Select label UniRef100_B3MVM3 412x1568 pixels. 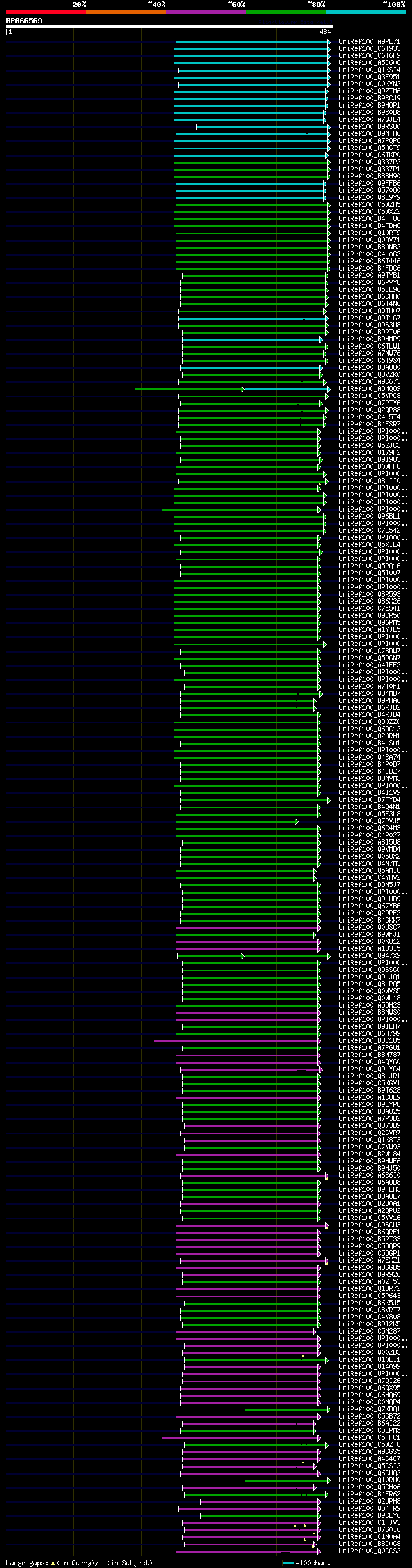(x=370, y=778)
